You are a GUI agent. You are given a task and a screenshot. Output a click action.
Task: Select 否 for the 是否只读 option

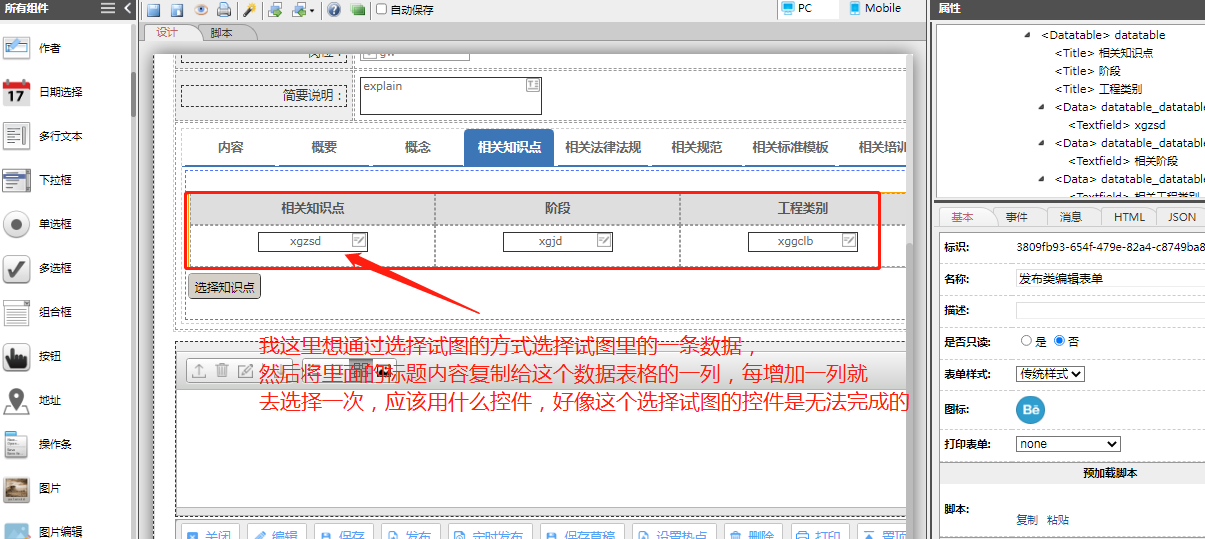coord(1059,341)
